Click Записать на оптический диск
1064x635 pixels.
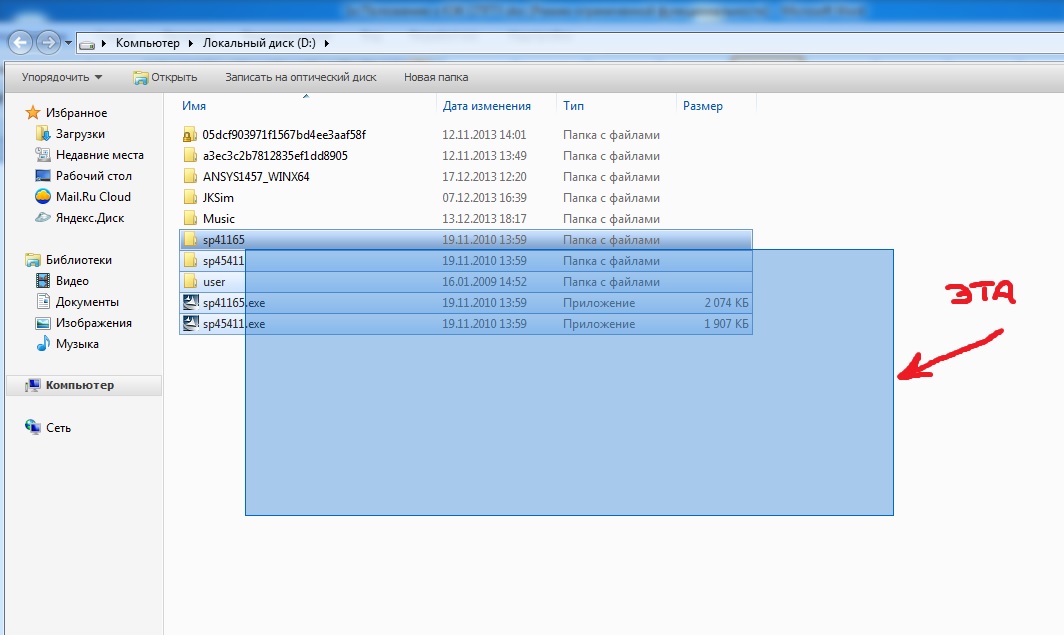(x=301, y=77)
